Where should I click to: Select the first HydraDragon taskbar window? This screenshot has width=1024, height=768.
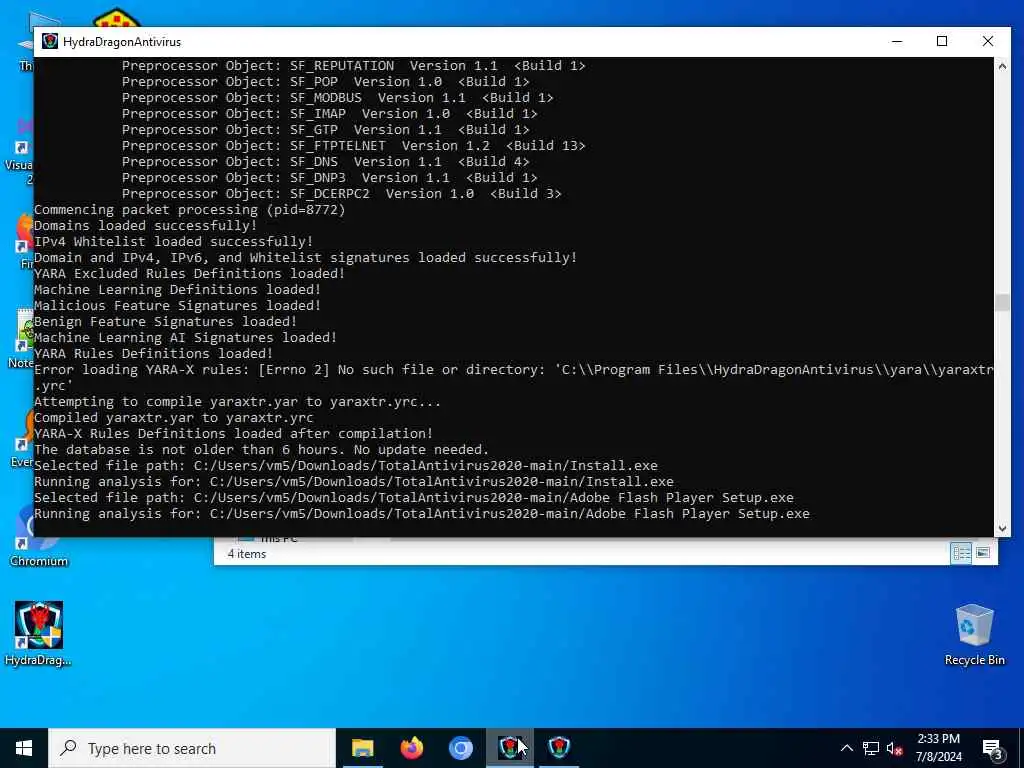click(x=510, y=748)
